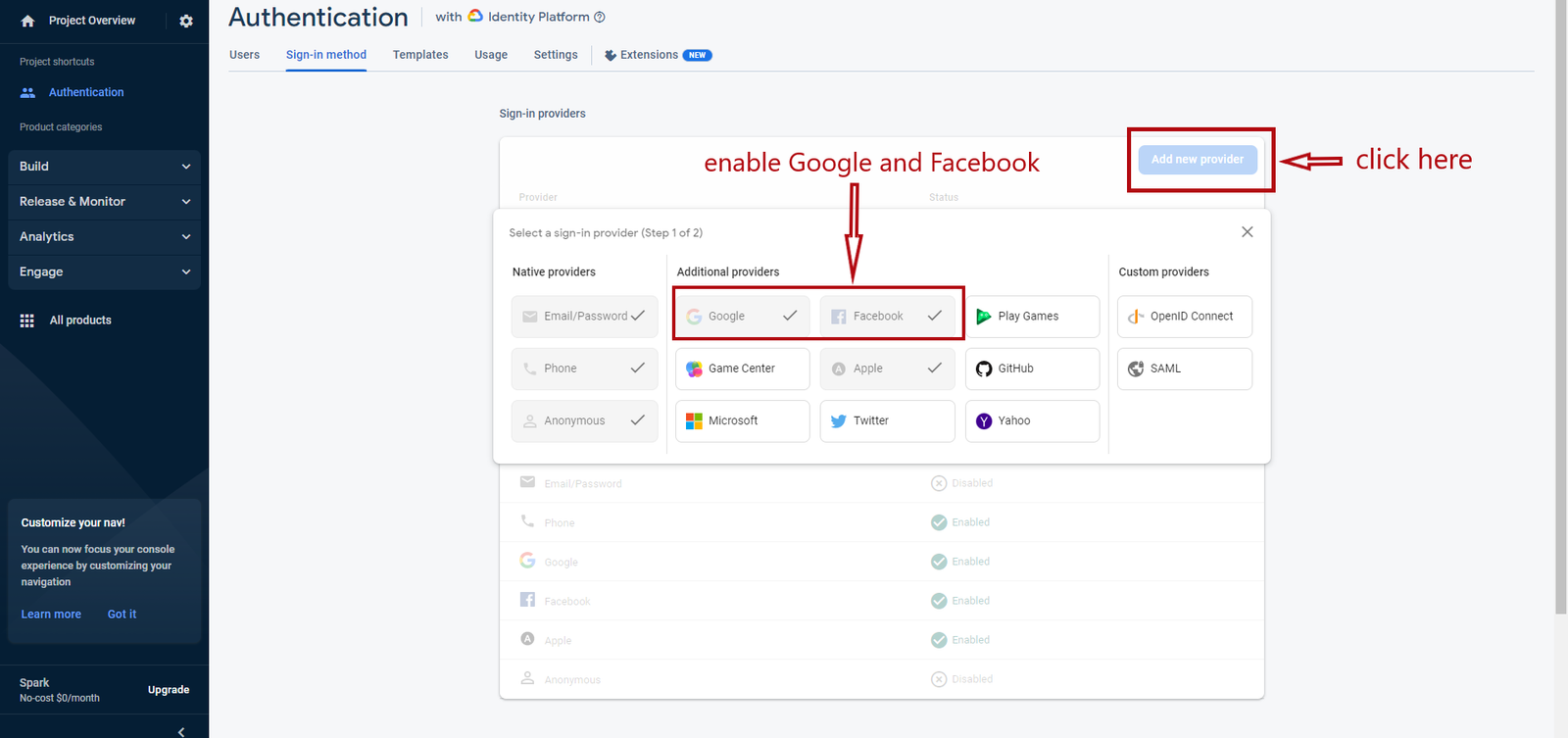
Task: Click the page vertical scrollbar
Action: 1561,307
